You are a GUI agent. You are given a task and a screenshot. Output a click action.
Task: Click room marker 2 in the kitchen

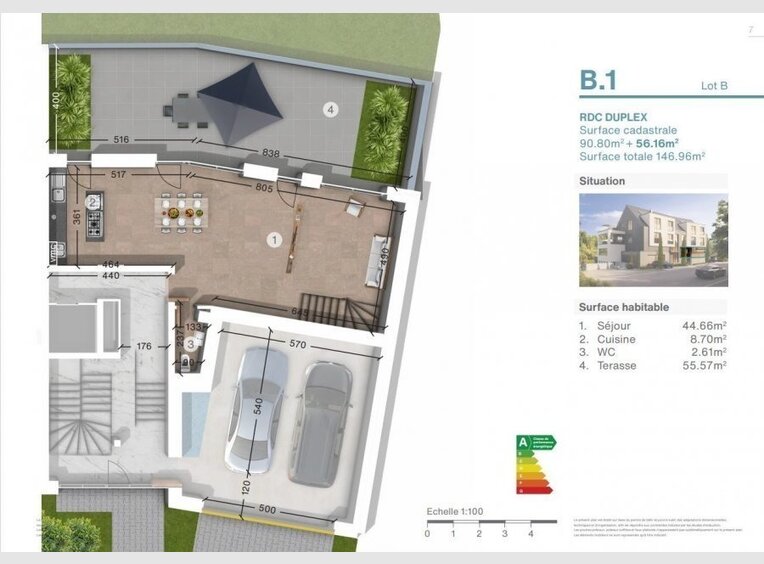point(92,203)
